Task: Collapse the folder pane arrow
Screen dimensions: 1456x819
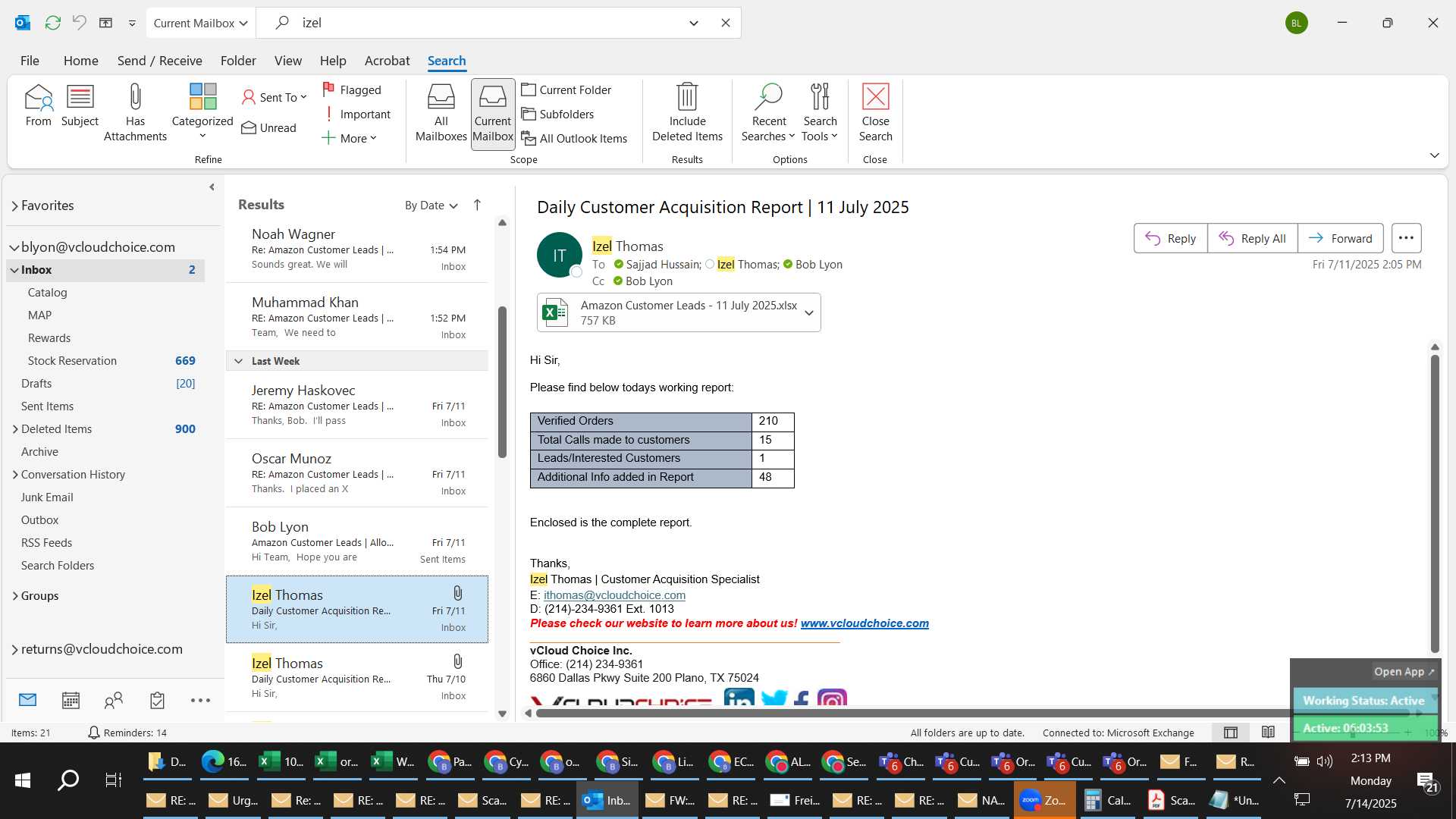Action: pos(212,187)
